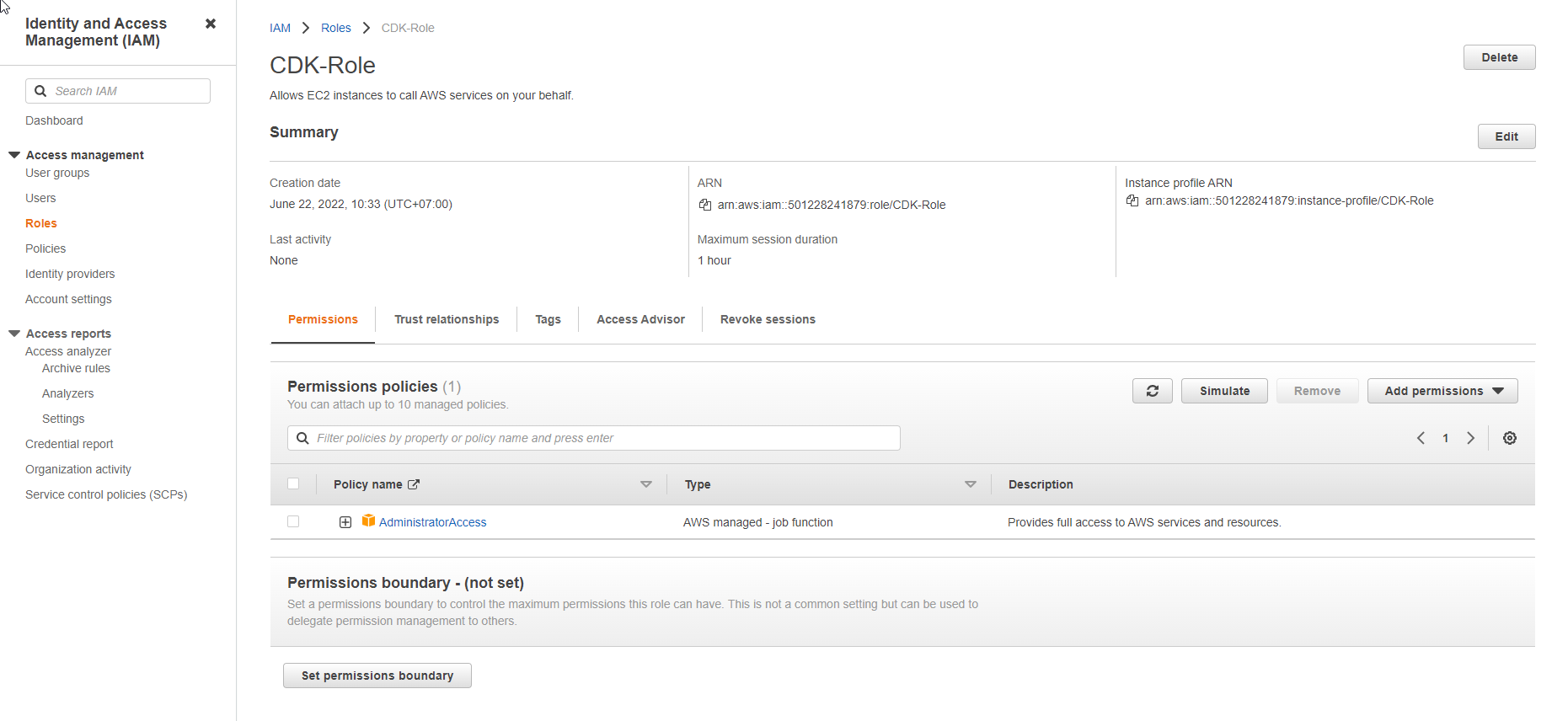Open the Revoke sessions tab
This screenshot has width=1568, height=721.
click(768, 319)
